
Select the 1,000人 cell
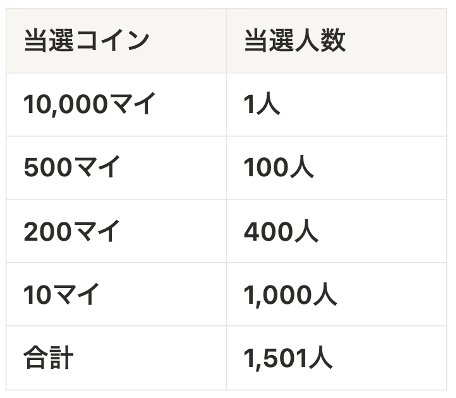point(336,294)
